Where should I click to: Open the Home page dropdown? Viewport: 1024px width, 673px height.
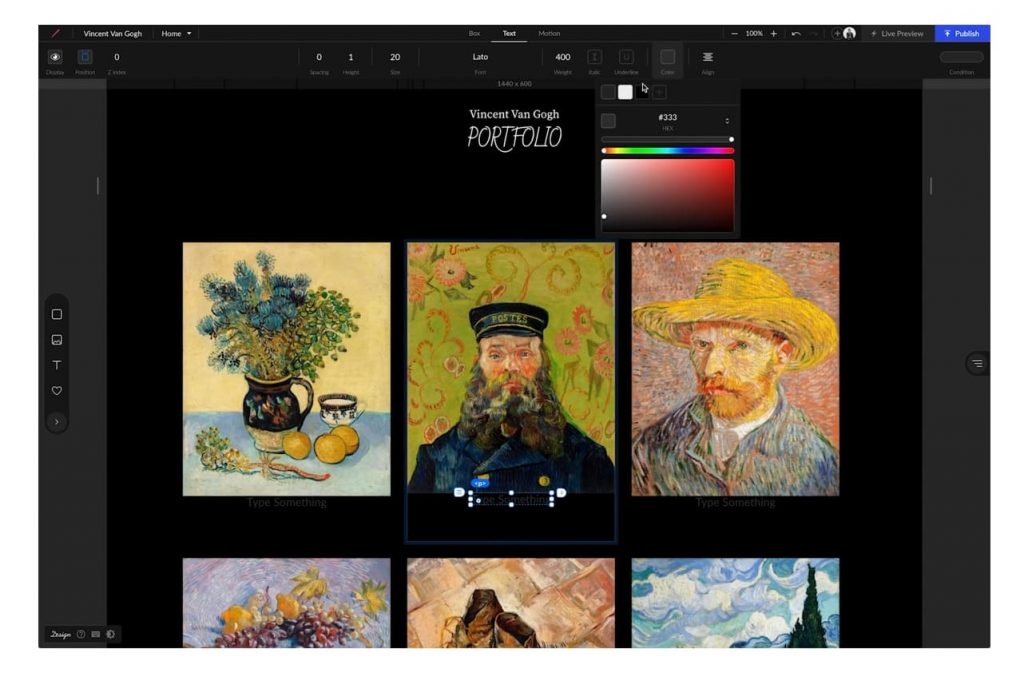pyautogui.click(x=176, y=33)
